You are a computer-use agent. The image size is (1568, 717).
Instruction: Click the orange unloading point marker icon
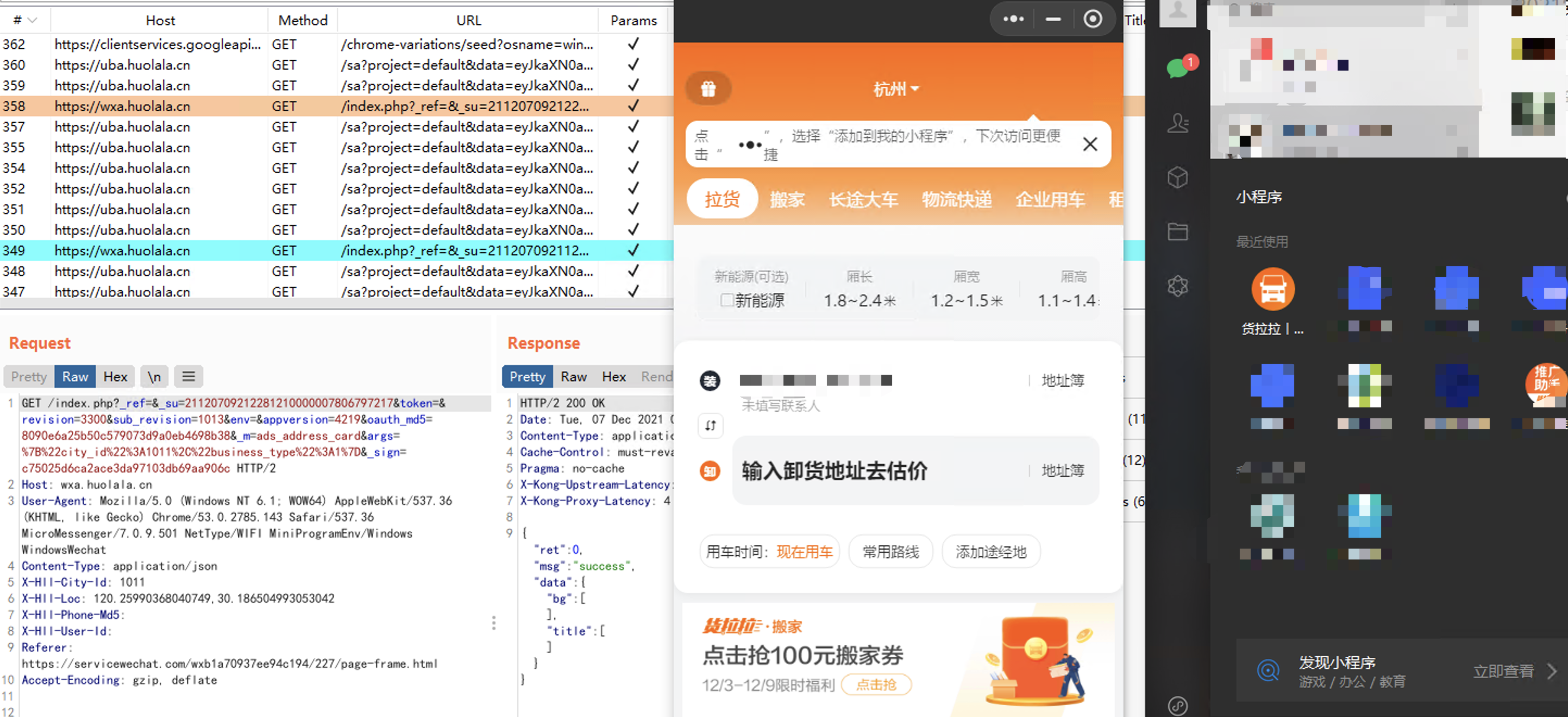(710, 470)
